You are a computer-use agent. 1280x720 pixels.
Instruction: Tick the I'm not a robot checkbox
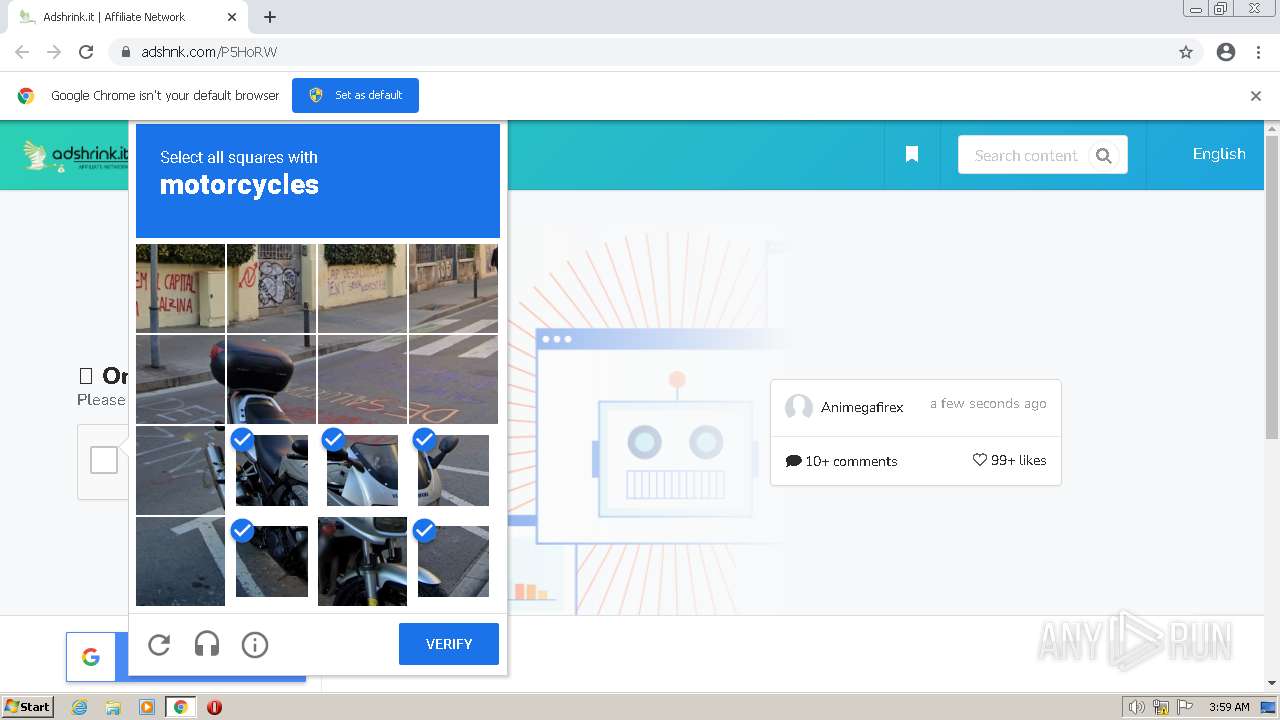tap(104, 460)
